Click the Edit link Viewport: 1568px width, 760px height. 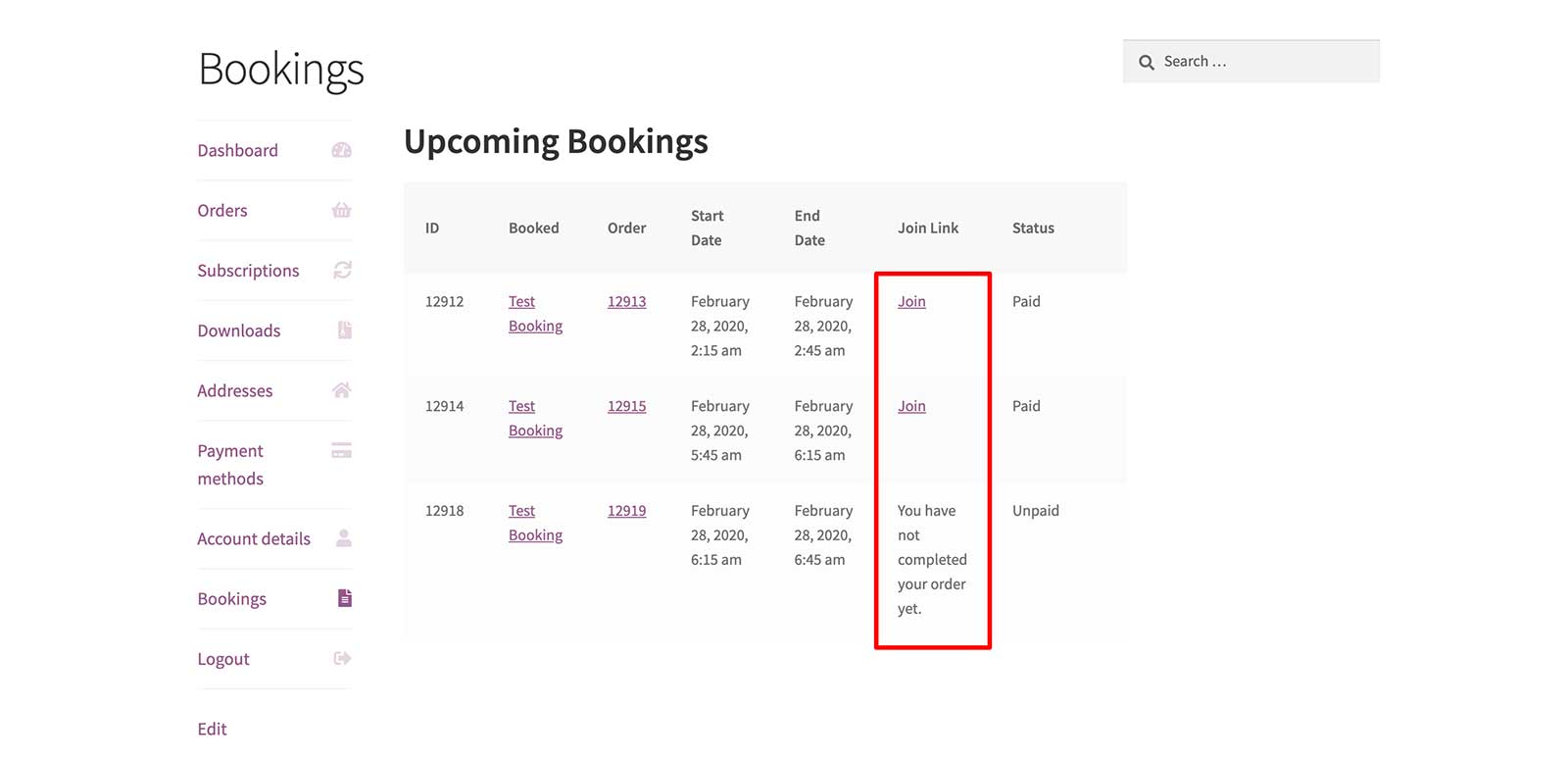point(212,730)
